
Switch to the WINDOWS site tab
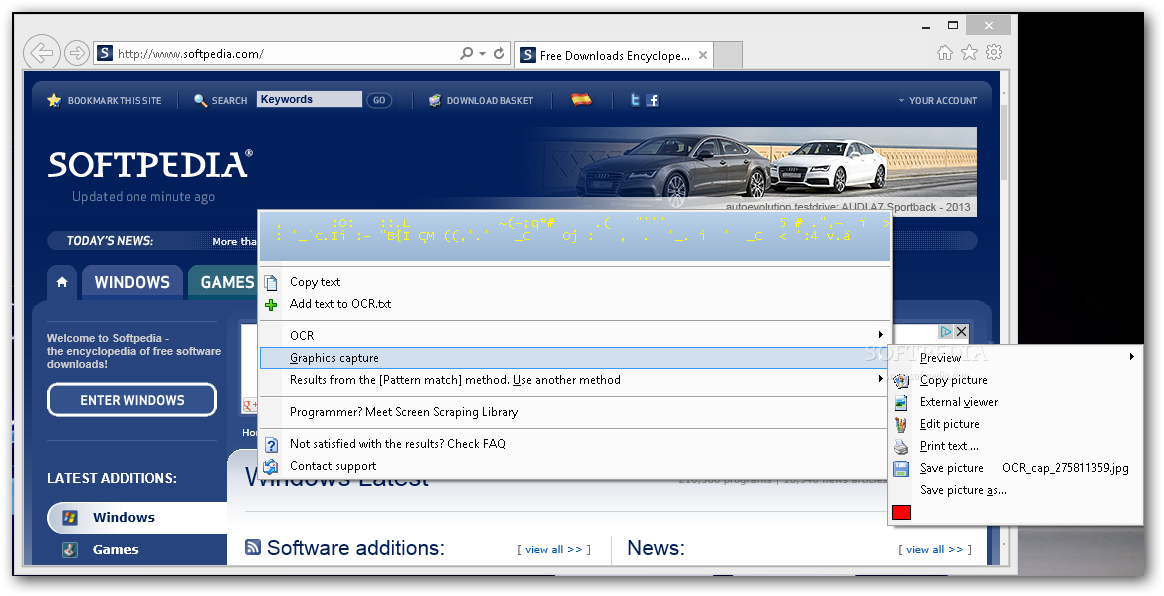click(x=132, y=282)
